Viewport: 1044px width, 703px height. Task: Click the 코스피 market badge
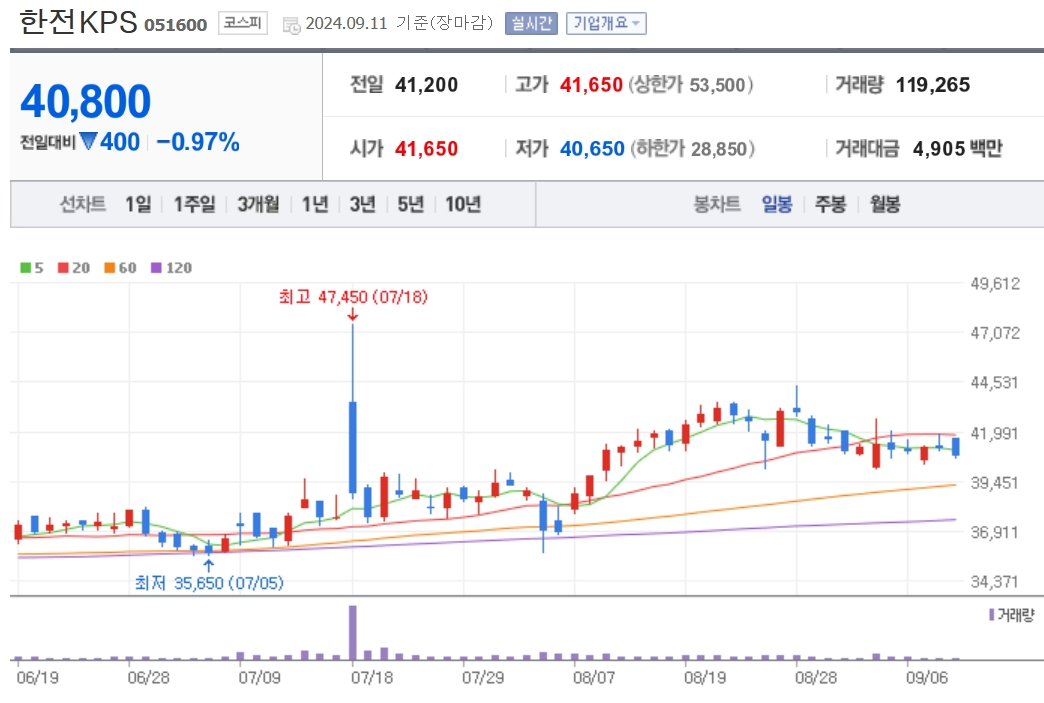242,23
